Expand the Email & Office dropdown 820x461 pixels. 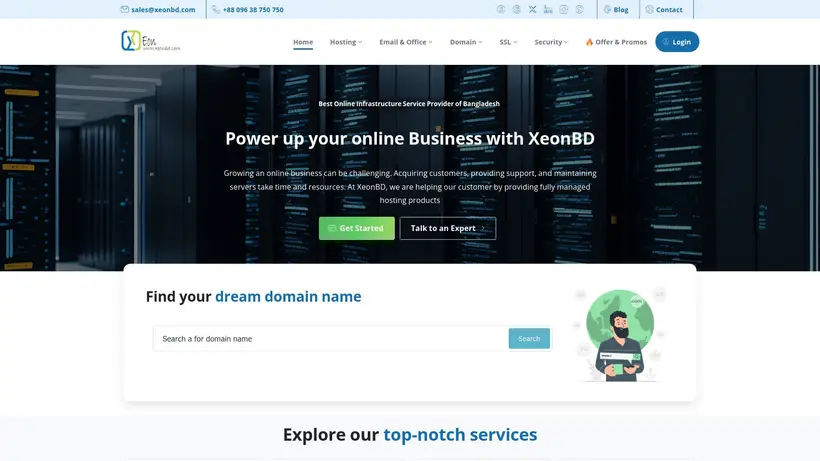tap(406, 42)
